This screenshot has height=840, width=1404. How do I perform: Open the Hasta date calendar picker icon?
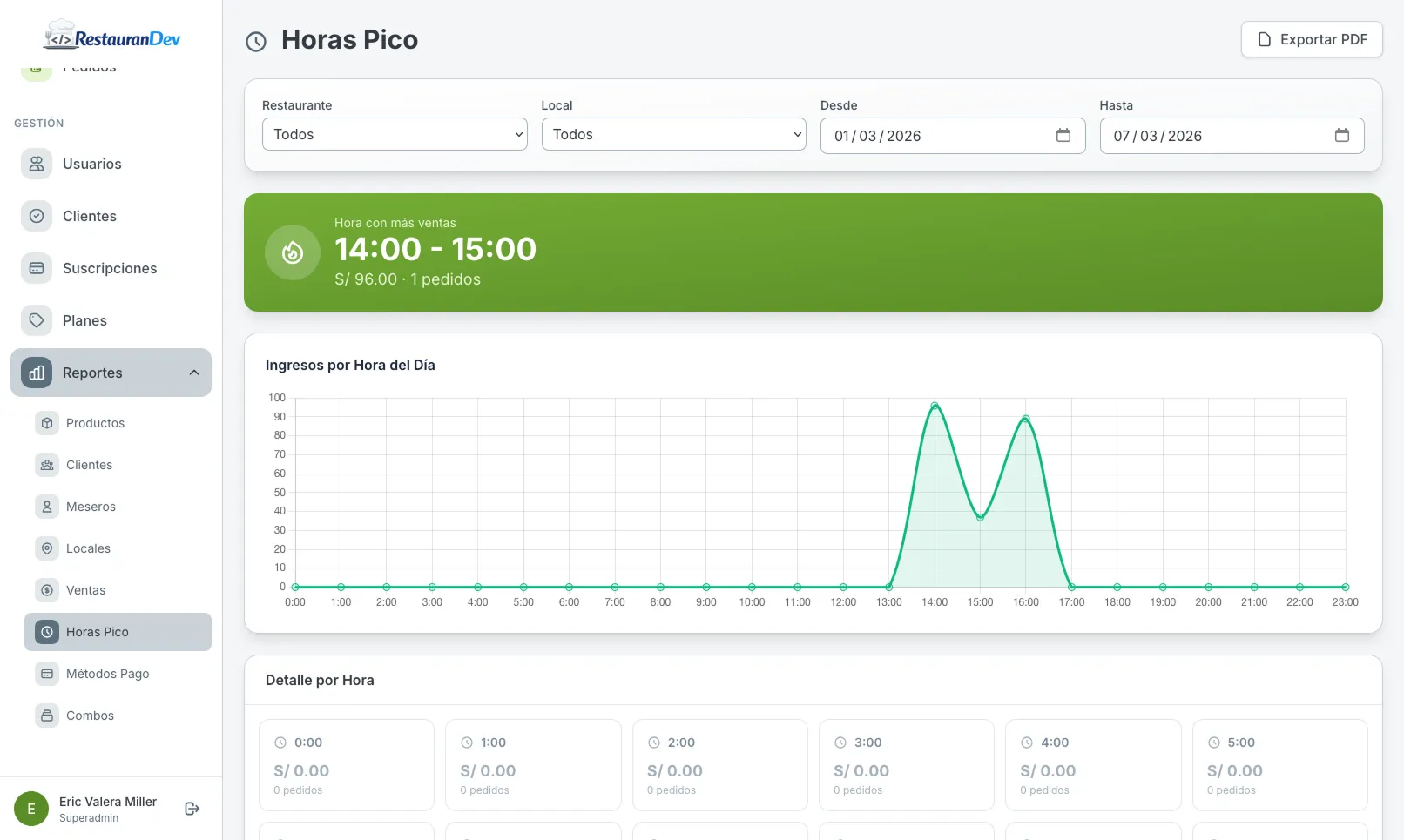[1341, 135]
